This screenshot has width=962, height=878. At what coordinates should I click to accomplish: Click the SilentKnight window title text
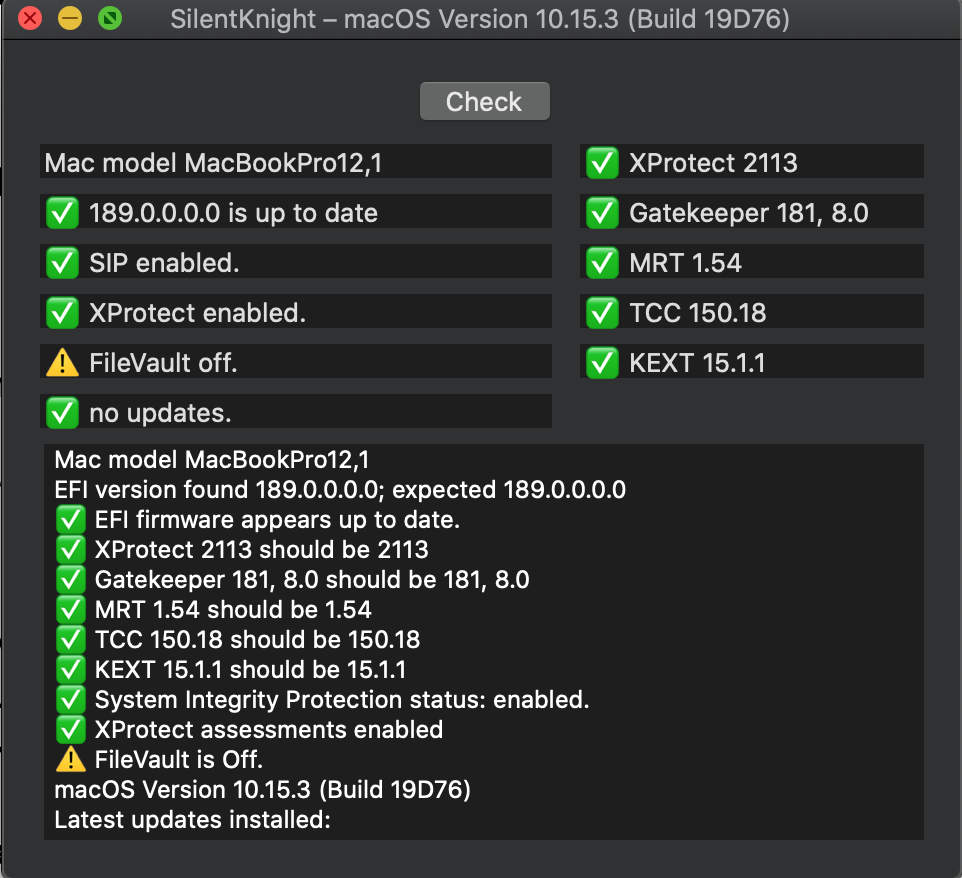click(x=480, y=19)
